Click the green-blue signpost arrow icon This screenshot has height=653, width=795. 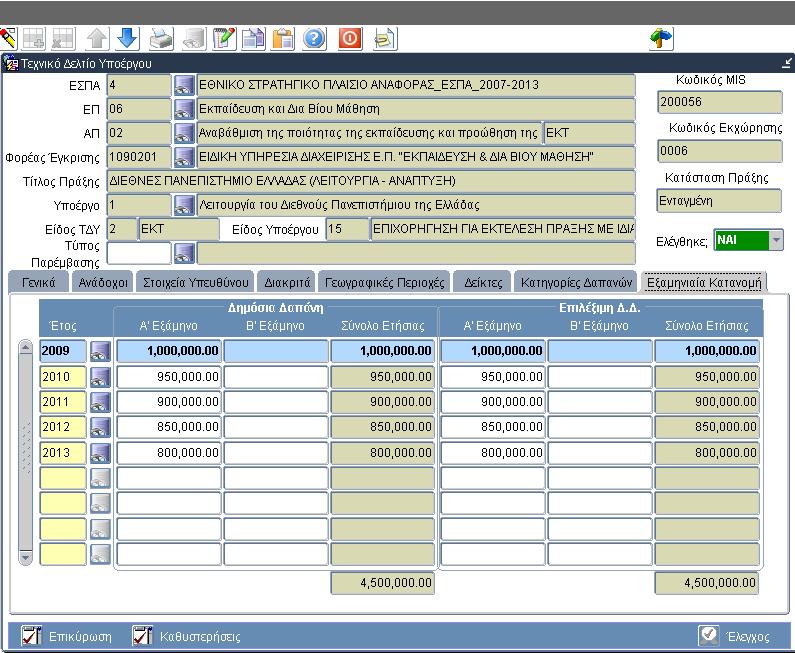pyautogui.click(x=661, y=39)
